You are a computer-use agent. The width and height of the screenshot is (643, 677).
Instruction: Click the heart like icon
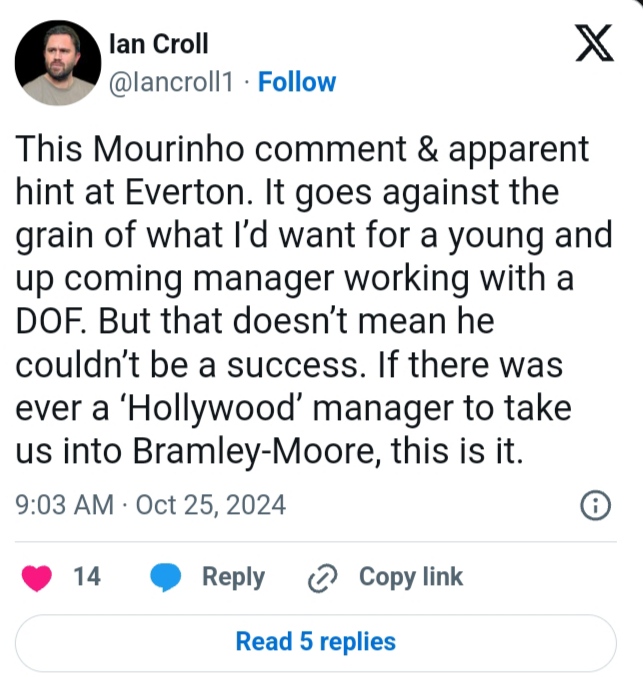pyautogui.click(x=37, y=577)
